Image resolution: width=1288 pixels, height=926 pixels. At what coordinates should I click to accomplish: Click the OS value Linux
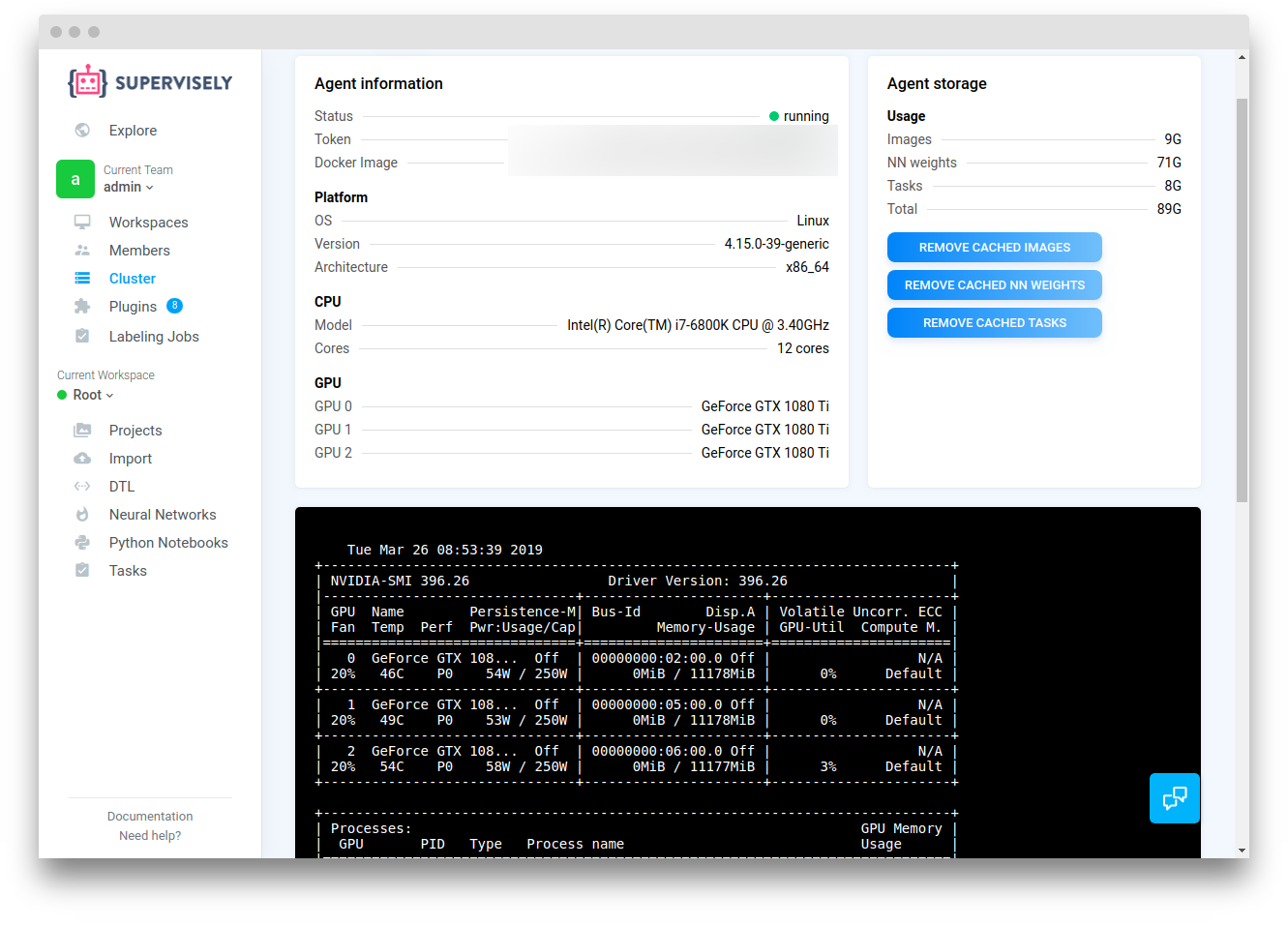click(813, 221)
